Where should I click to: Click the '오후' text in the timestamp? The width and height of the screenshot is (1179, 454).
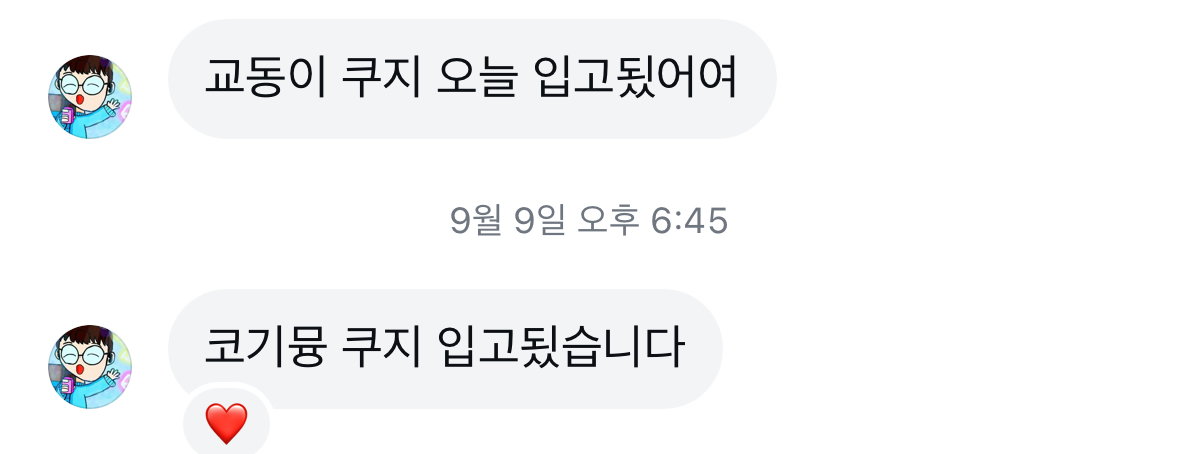(608, 221)
